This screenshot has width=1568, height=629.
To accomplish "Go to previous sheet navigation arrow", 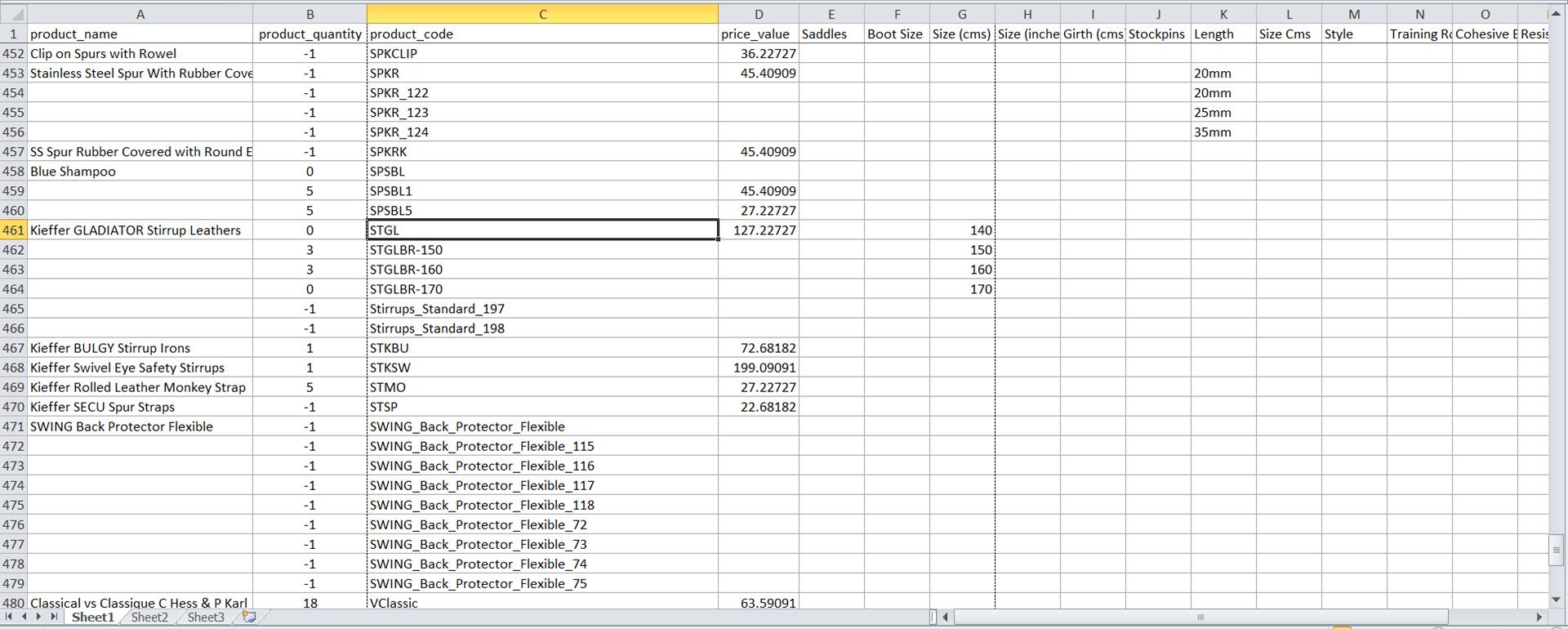I will coord(24,618).
